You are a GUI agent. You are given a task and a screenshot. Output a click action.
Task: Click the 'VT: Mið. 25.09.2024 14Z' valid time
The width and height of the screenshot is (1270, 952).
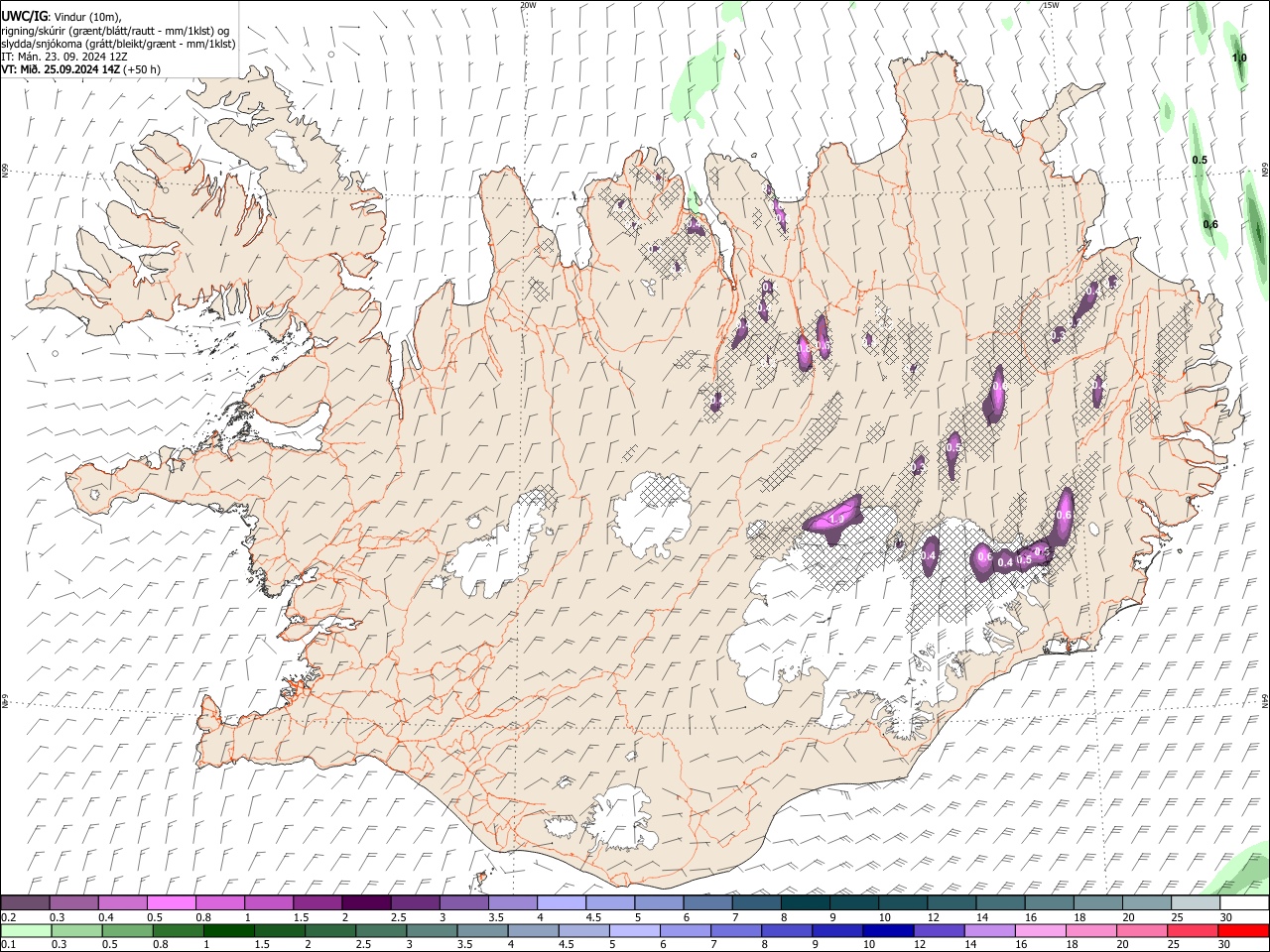62,69
